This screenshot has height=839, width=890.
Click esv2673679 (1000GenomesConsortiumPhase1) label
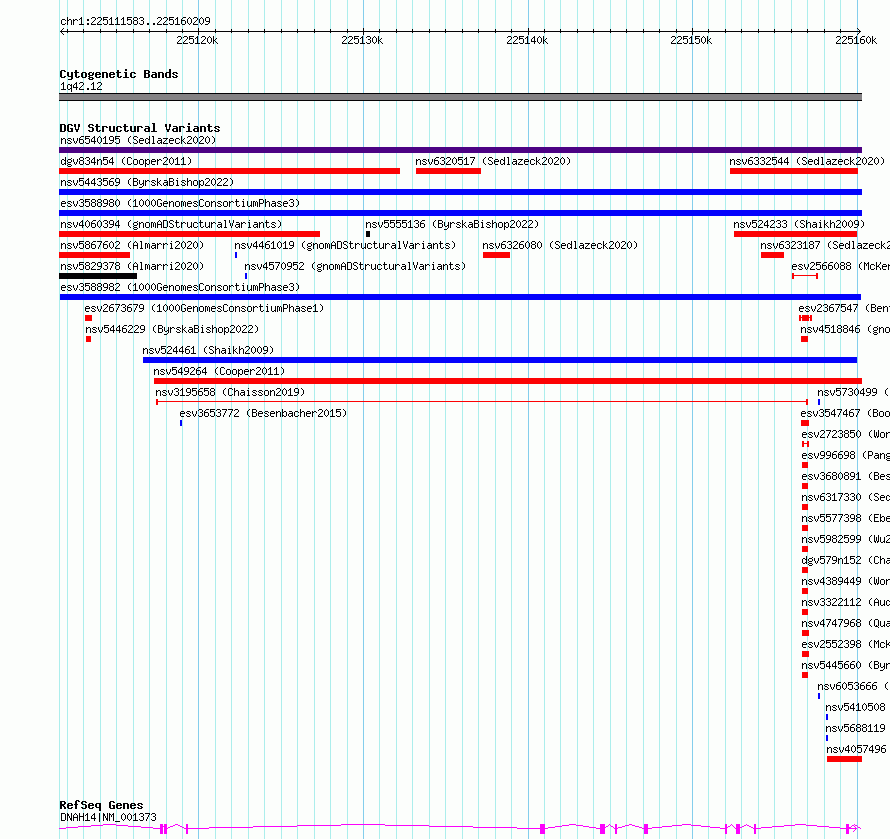[204, 308]
